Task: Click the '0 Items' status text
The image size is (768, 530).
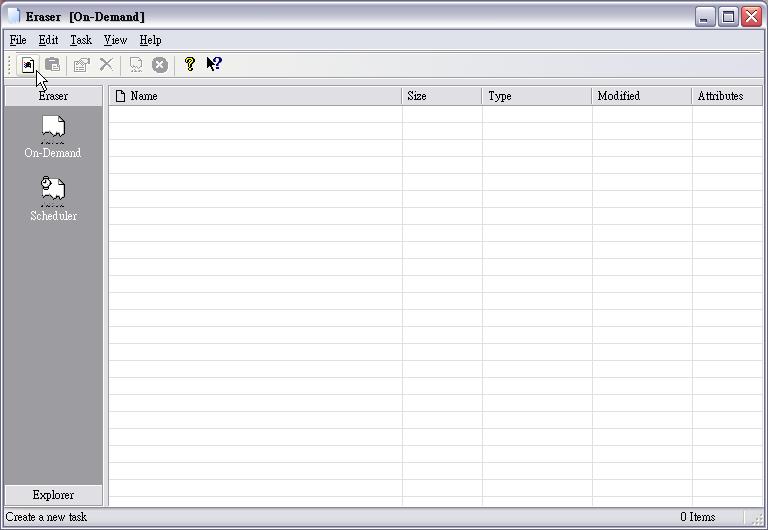Action: [x=697, y=517]
